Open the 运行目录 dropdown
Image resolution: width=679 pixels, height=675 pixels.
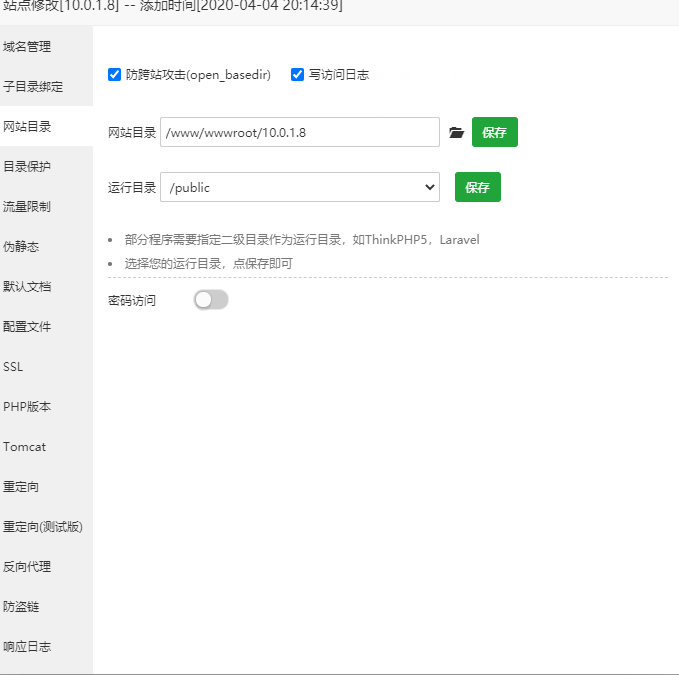pyautogui.click(x=300, y=187)
